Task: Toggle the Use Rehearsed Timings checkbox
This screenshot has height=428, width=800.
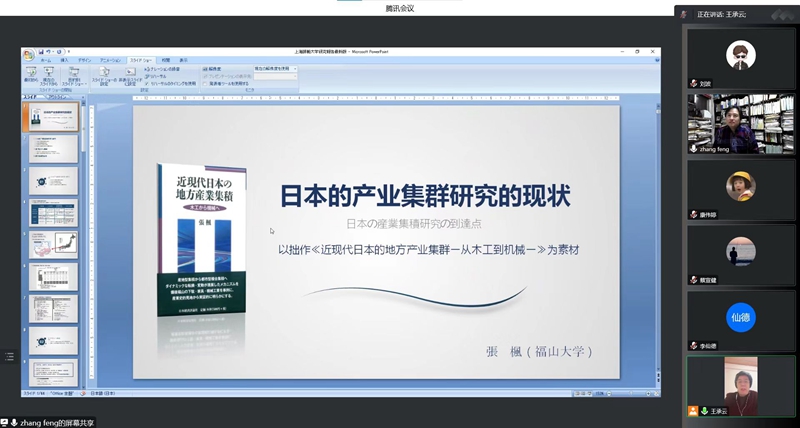Action: pyautogui.click(x=147, y=83)
